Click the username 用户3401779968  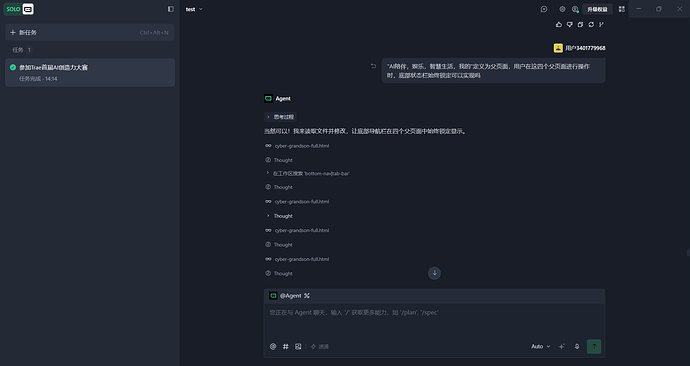585,48
